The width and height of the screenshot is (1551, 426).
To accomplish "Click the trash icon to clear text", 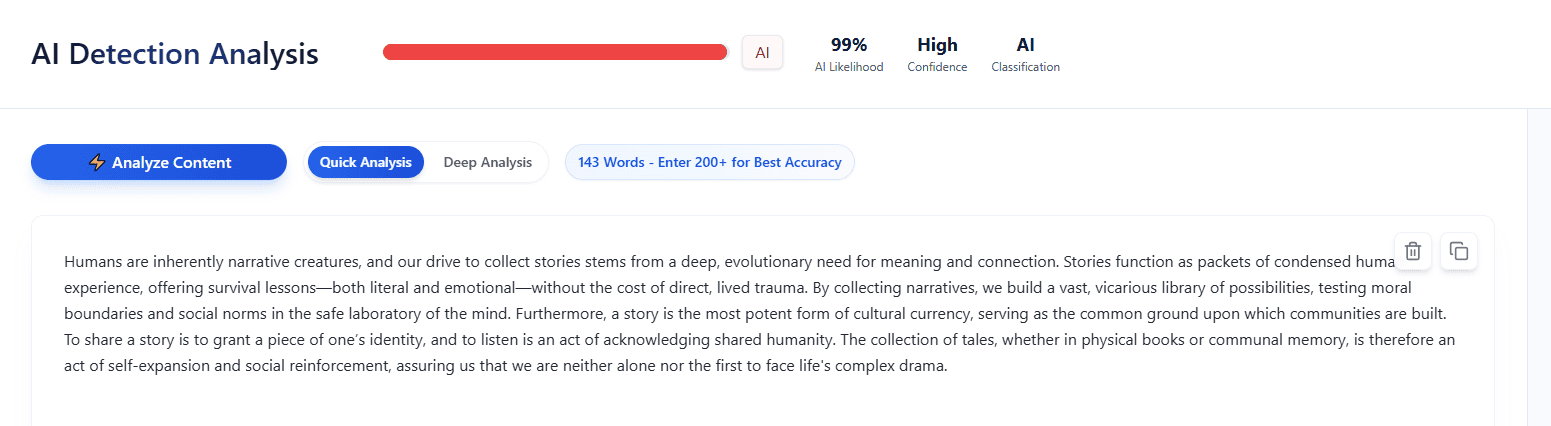I will pyautogui.click(x=1412, y=251).
